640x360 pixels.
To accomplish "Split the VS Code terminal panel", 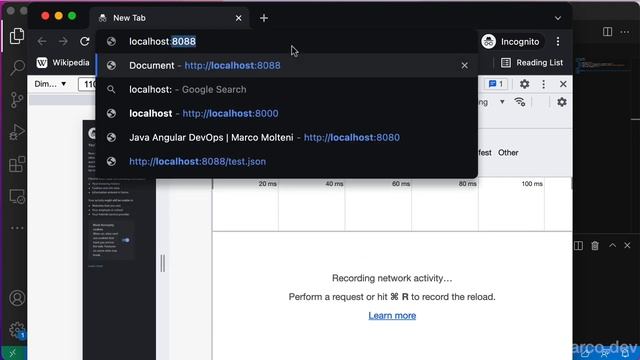I will tap(578, 246).
